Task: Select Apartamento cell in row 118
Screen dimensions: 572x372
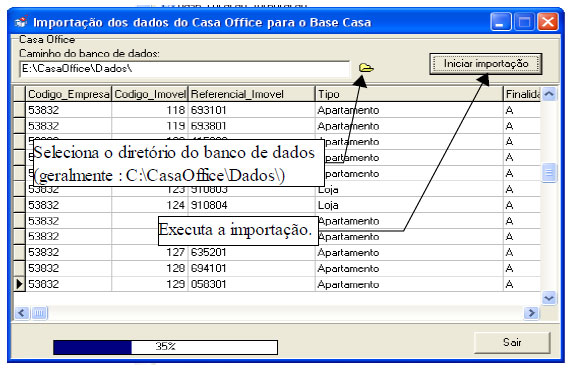Action: (x=409, y=110)
